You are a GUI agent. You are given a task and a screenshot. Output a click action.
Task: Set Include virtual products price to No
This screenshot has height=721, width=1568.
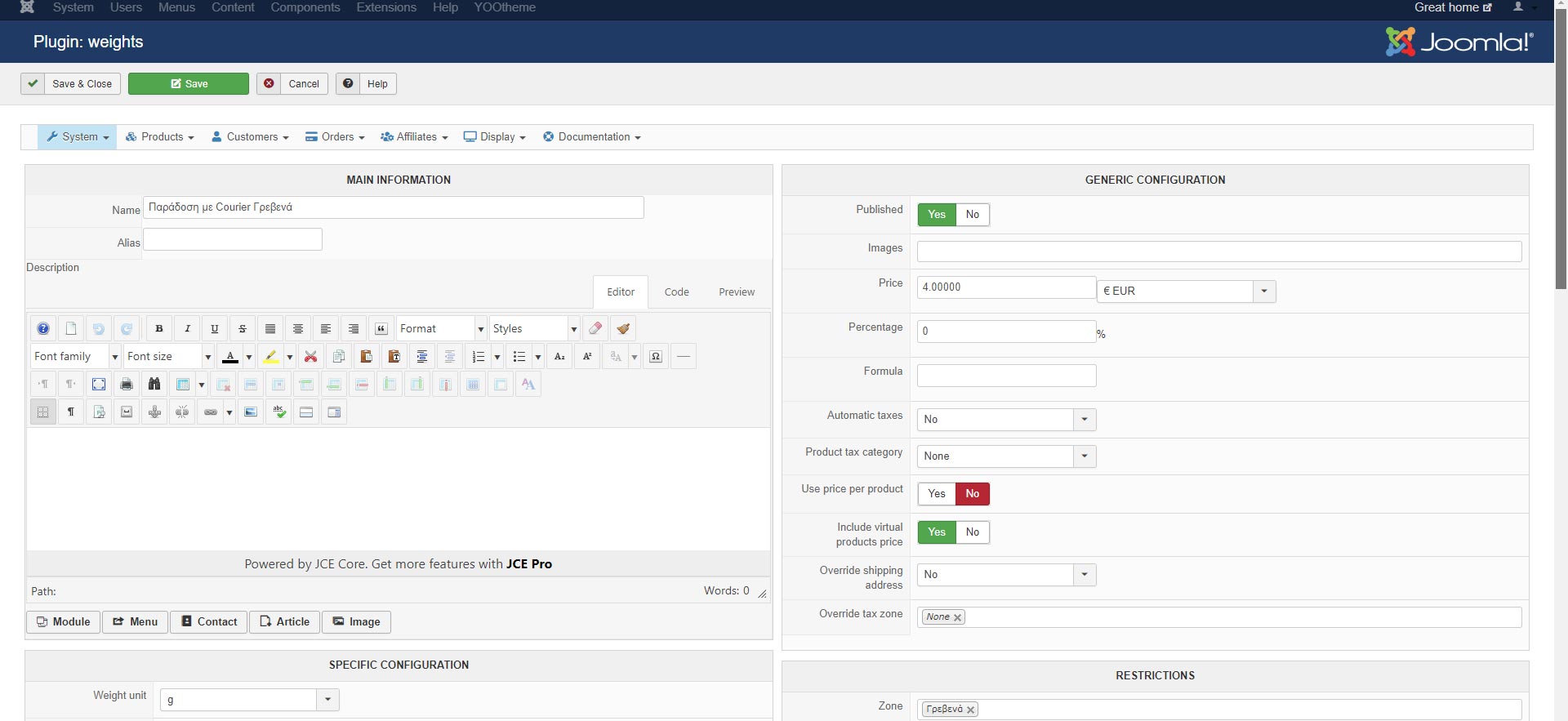pos(973,532)
